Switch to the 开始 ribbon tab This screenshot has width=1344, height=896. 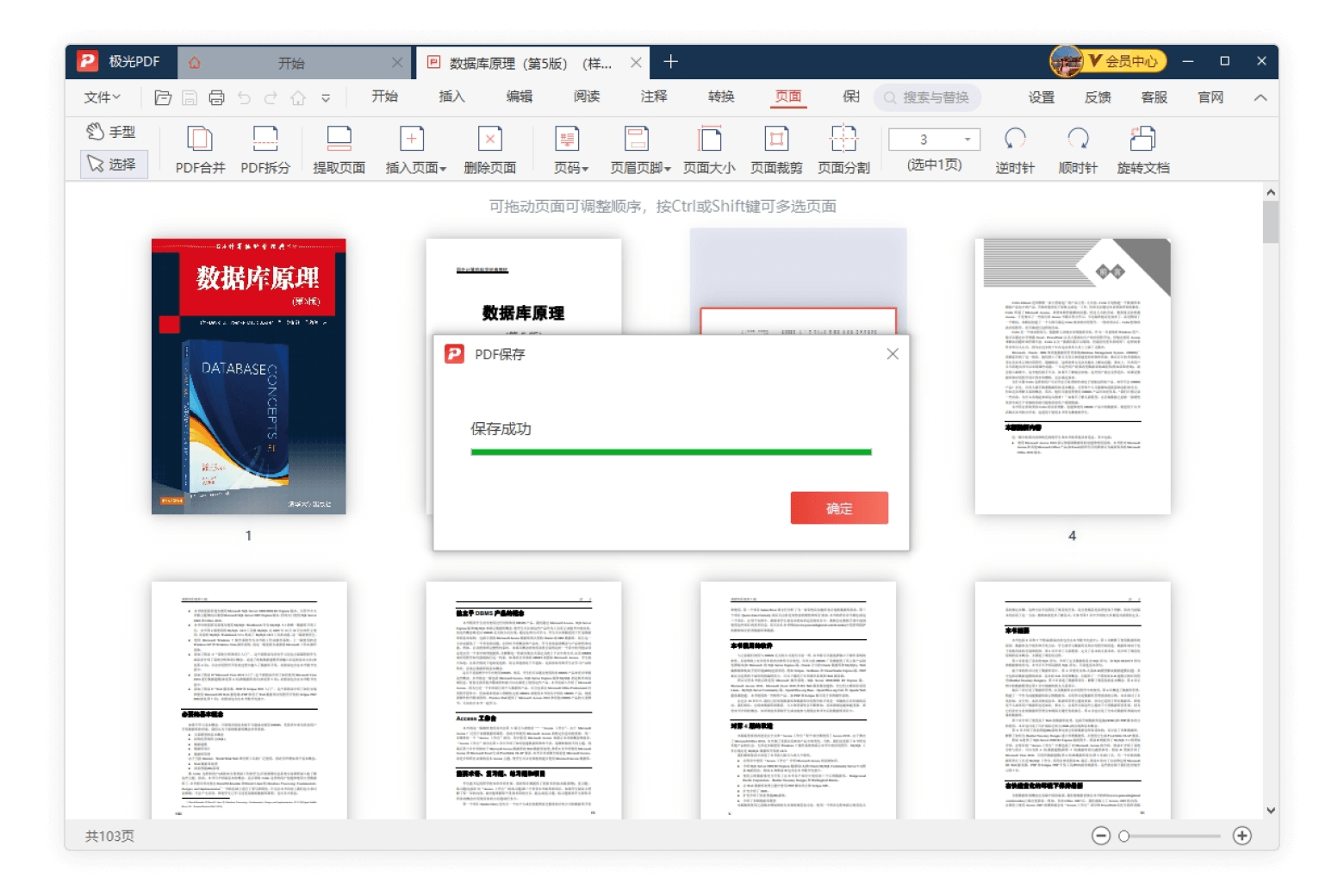tap(384, 96)
